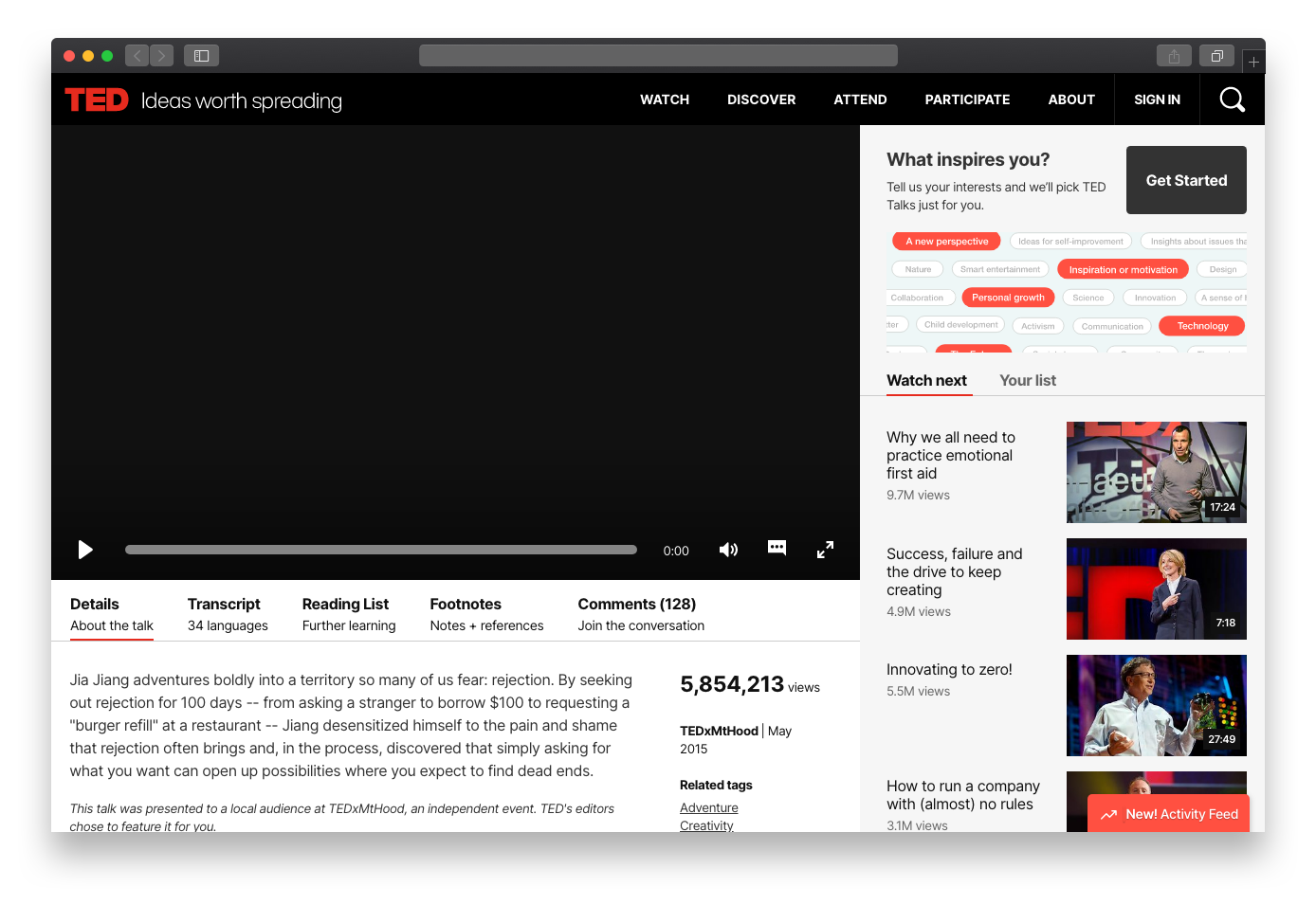Select the Innovation interest tag
This screenshot has width=1316, height=905.
pos(1155,298)
